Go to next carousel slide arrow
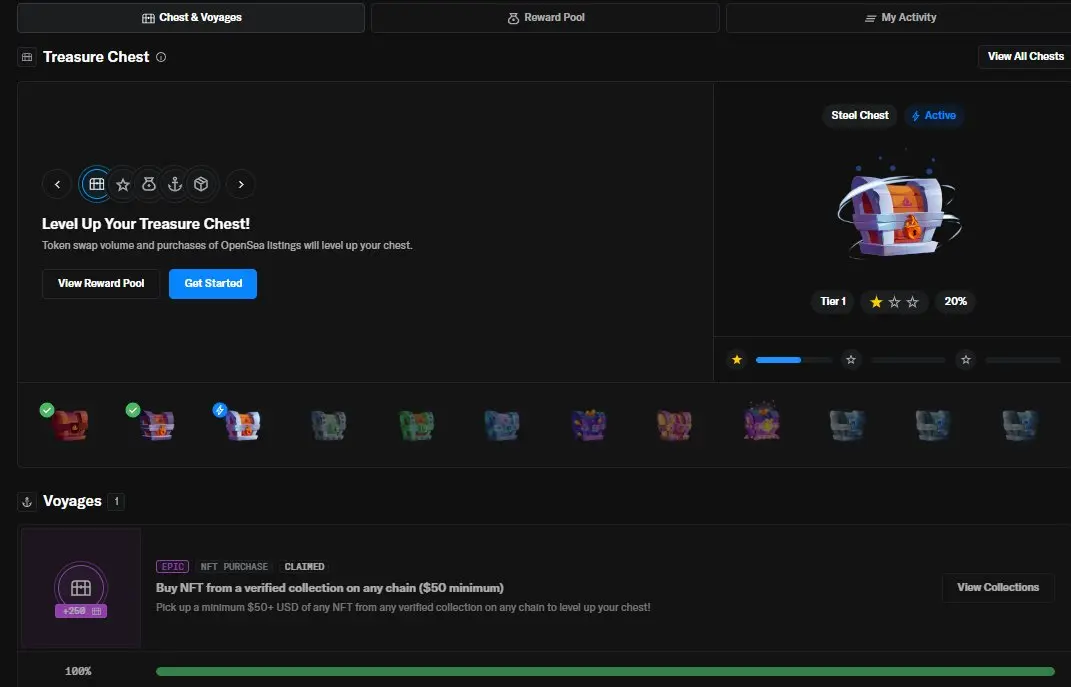Image resolution: width=1071 pixels, height=687 pixels. [240, 184]
